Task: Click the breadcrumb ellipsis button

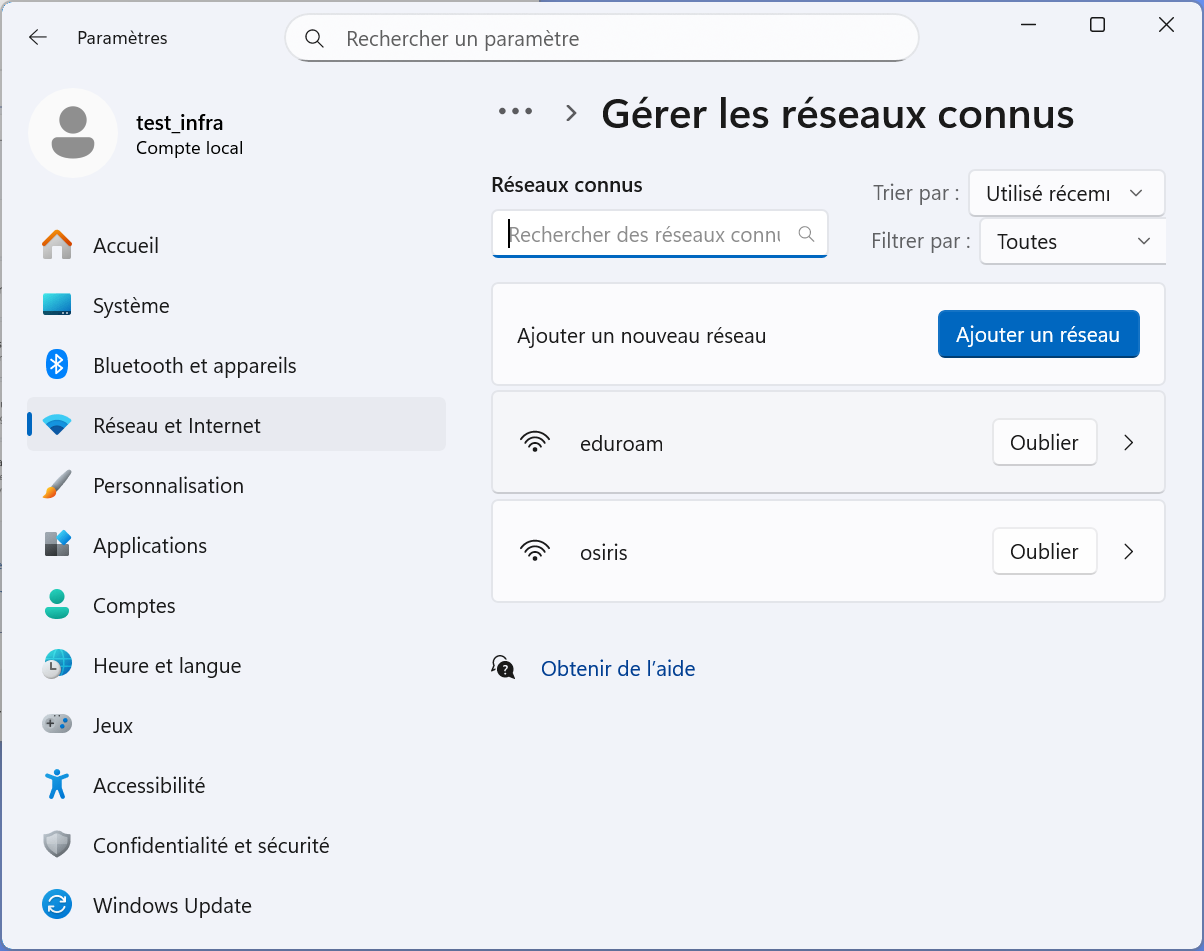Action: point(515,112)
